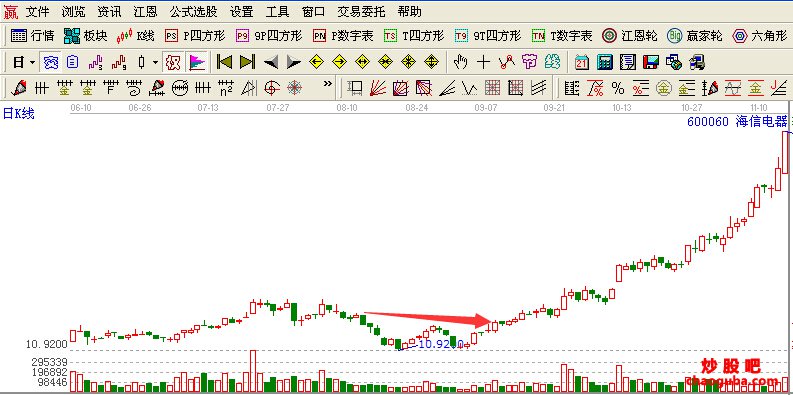The height and width of the screenshot is (395, 793).
Task: Select the angle lines tool
Action: point(447,88)
